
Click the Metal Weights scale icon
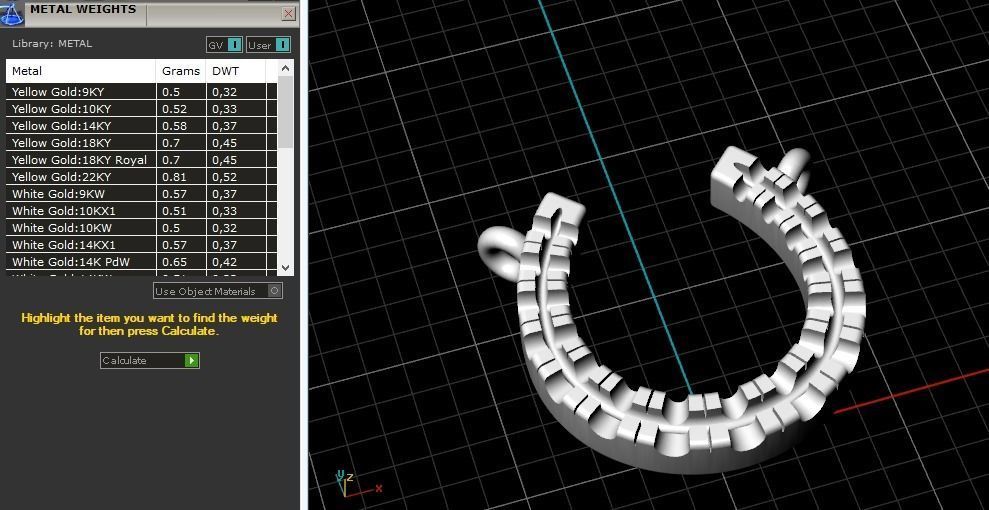tap(12, 13)
